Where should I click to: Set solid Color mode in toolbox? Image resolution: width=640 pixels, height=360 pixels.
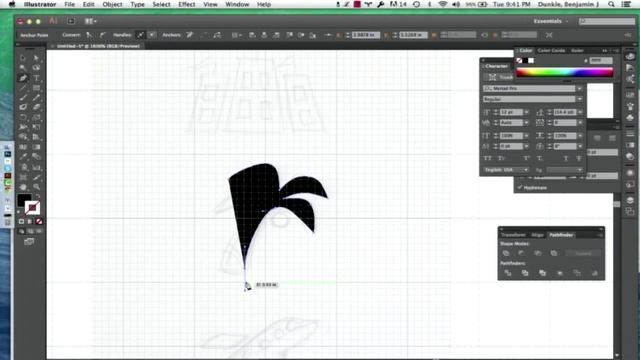click(21, 222)
